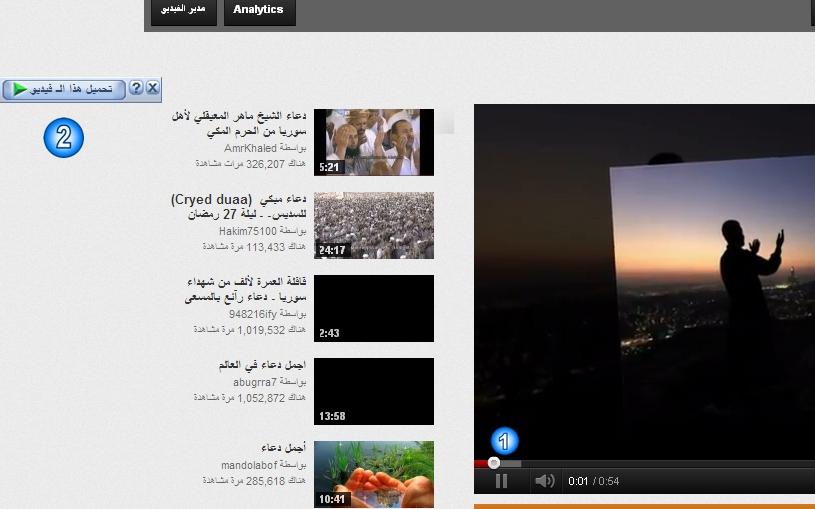Click the green download arrow icon
Viewport: 815px width, 509px height.
pos(20,89)
